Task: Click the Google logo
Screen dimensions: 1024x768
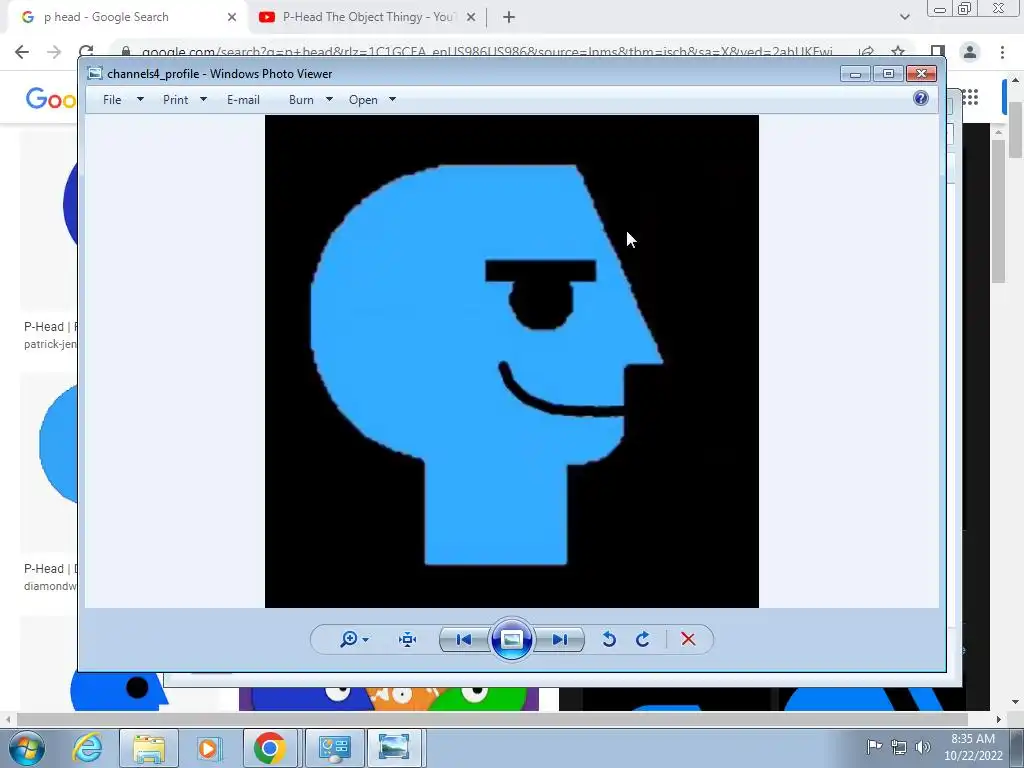Action: tap(51, 99)
